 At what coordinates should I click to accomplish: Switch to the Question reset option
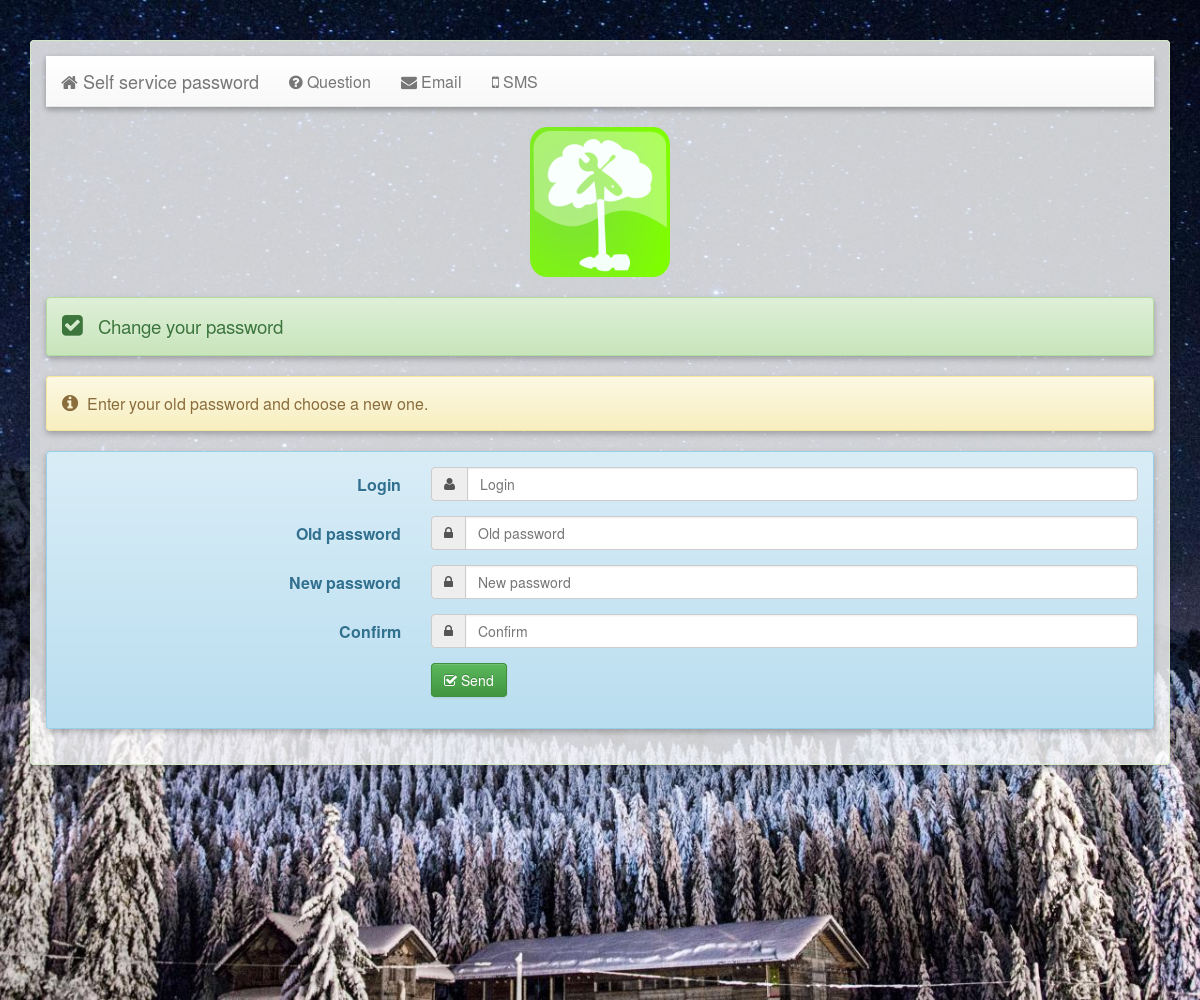pyautogui.click(x=338, y=83)
